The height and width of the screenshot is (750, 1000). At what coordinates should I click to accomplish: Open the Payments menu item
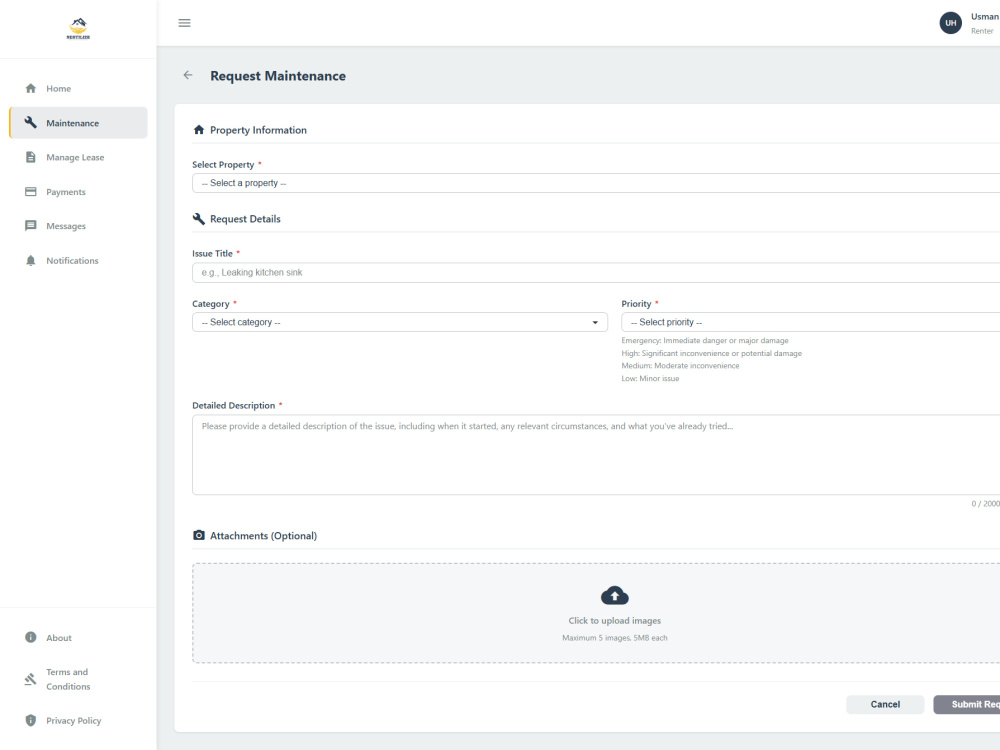point(78,192)
